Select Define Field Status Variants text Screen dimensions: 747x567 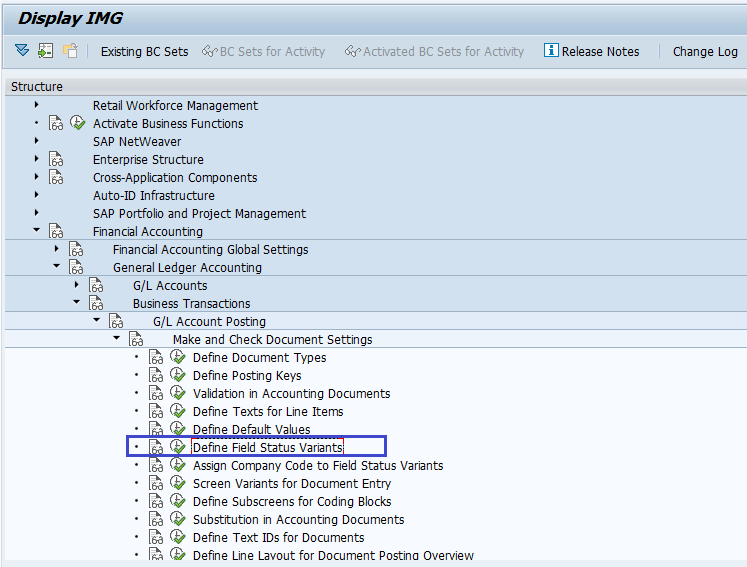pyautogui.click(x=267, y=447)
